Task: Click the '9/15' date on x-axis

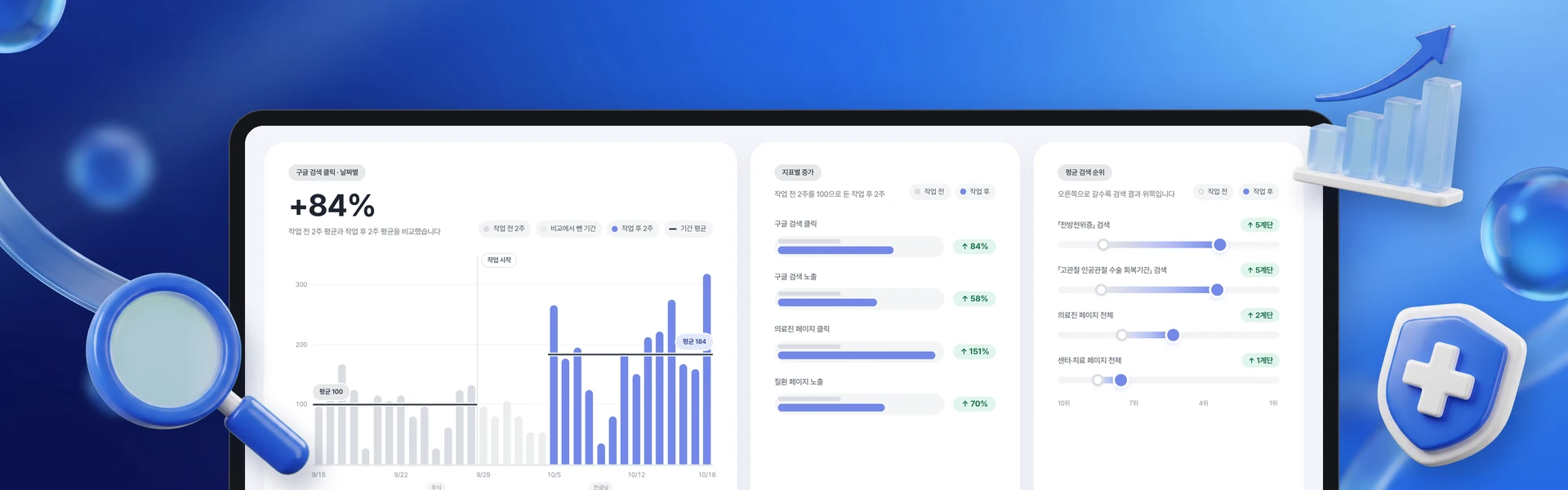Action: tap(318, 474)
